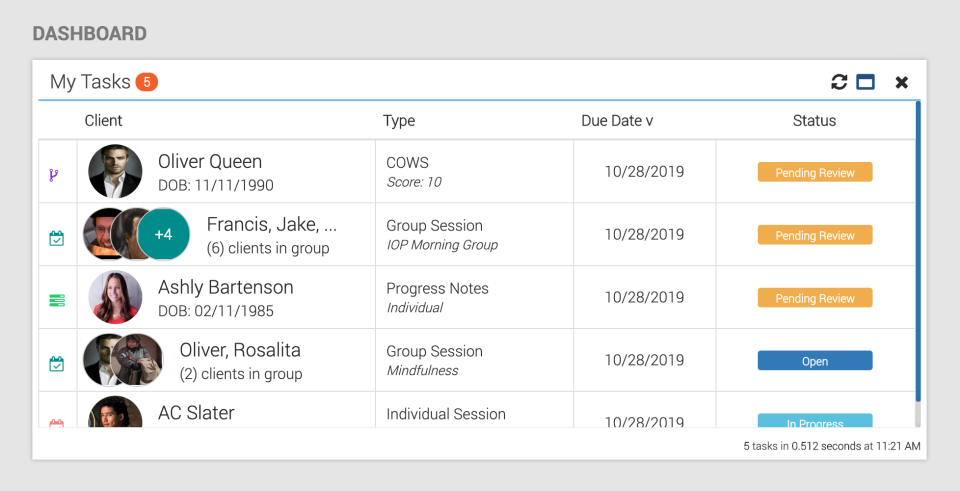Sort tasks by Due Date column

[617, 121]
